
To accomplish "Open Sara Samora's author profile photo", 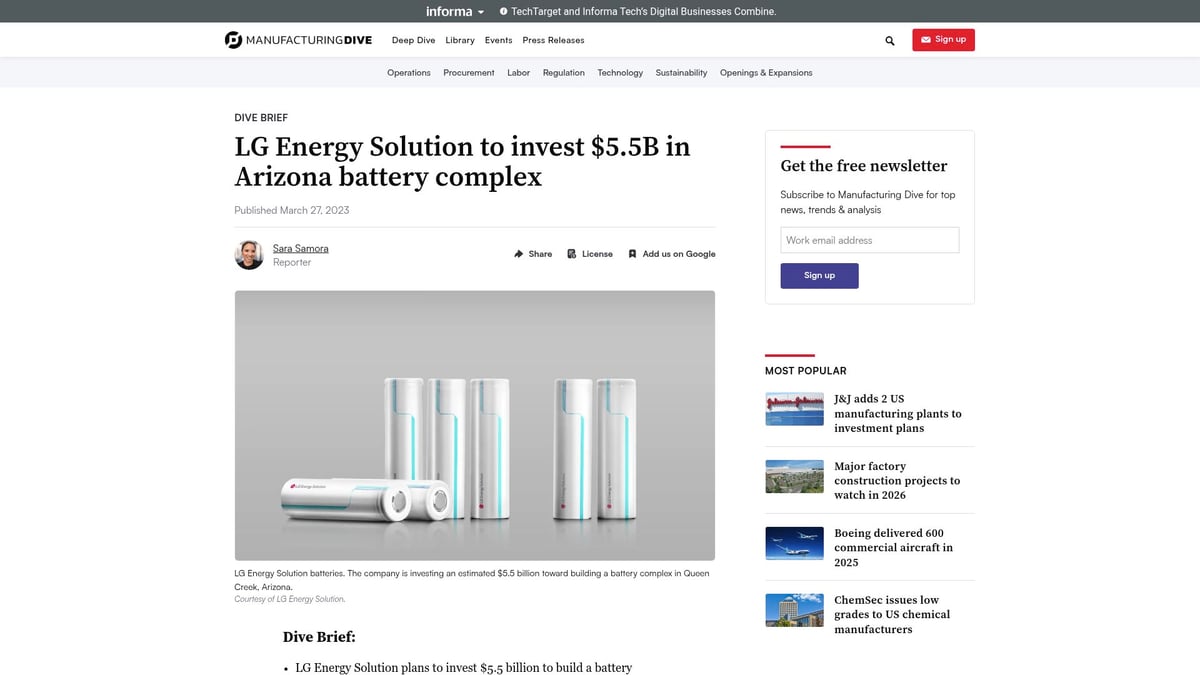I will point(248,255).
